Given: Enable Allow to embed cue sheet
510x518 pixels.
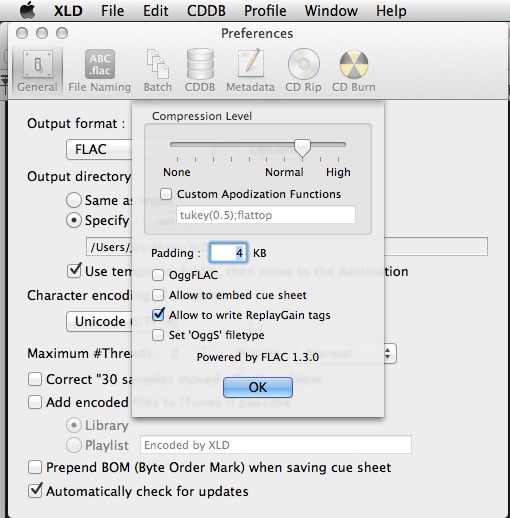Looking at the screenshot, I should [158, 295].
